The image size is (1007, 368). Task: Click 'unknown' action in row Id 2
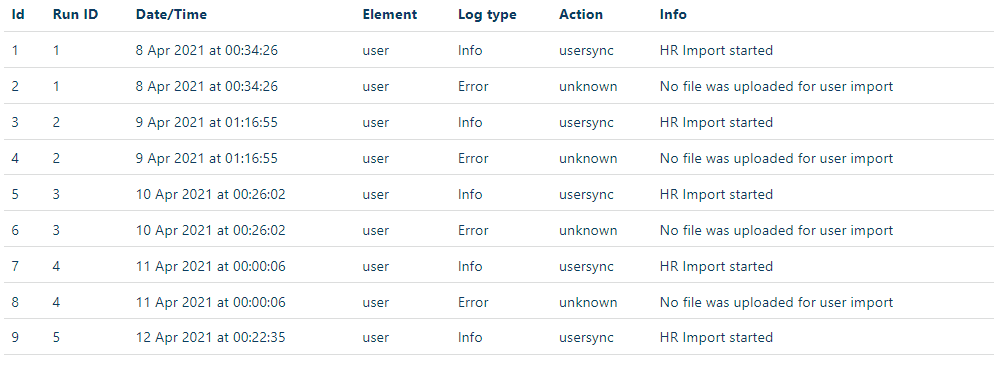pos(588,86)
